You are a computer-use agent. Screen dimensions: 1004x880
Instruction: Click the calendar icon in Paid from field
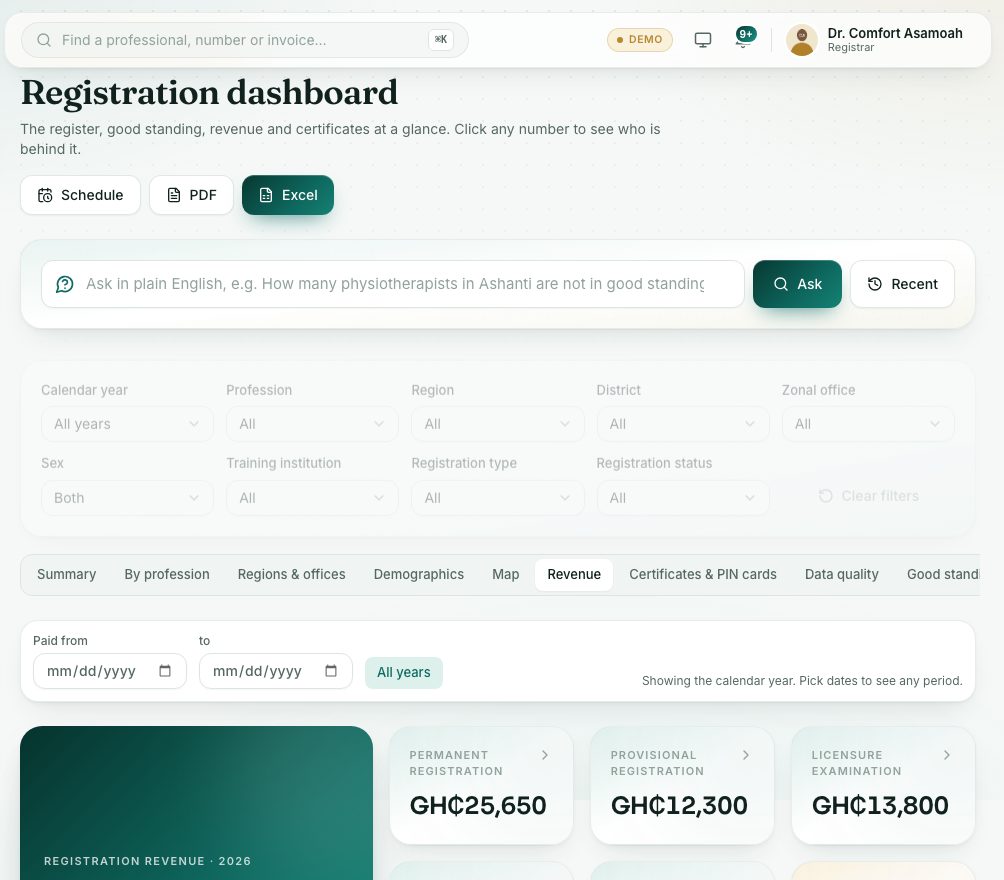[165, 671]
